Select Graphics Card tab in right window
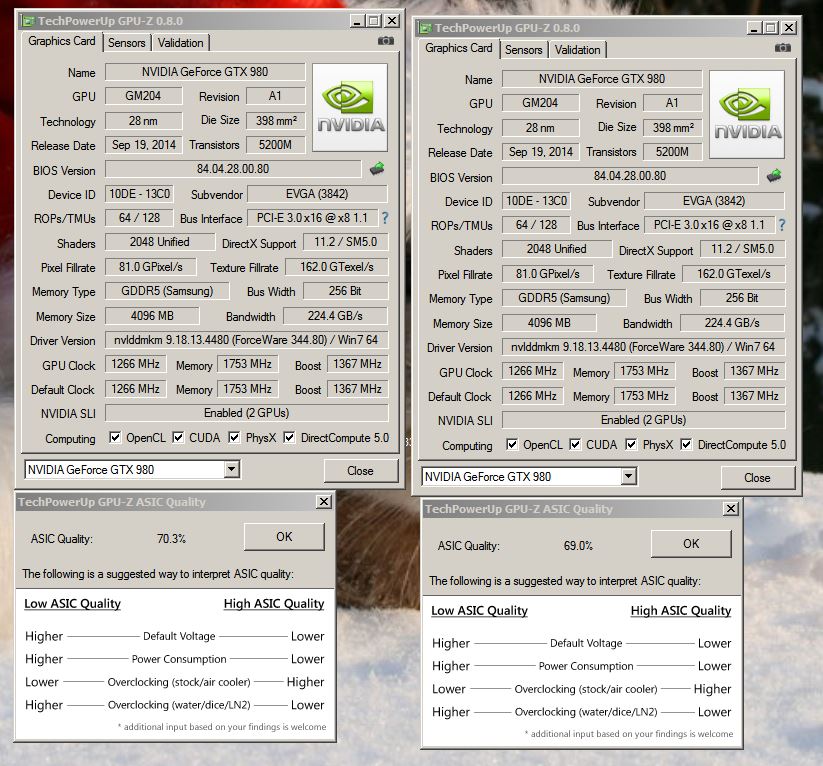 coord(459,48)
